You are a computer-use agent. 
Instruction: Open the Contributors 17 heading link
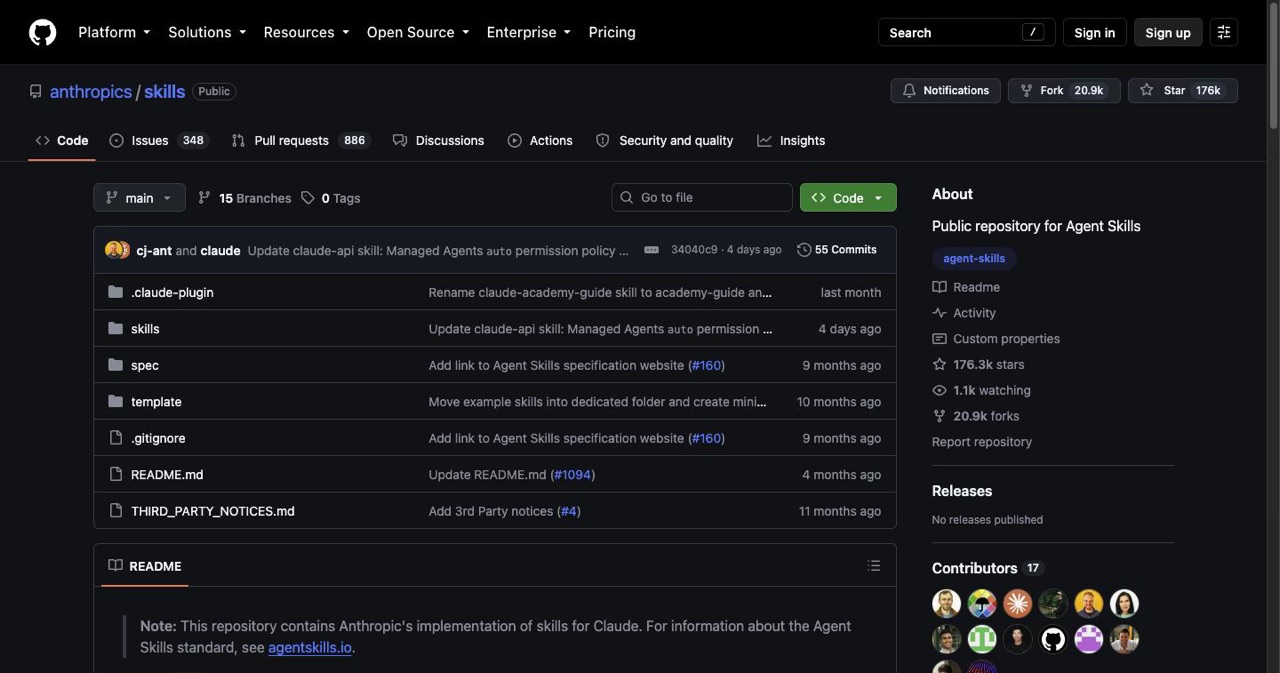point(988,568)
